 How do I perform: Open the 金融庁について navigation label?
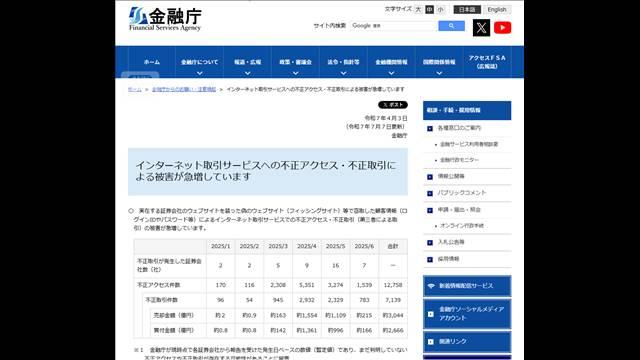[x=200, y=62]
